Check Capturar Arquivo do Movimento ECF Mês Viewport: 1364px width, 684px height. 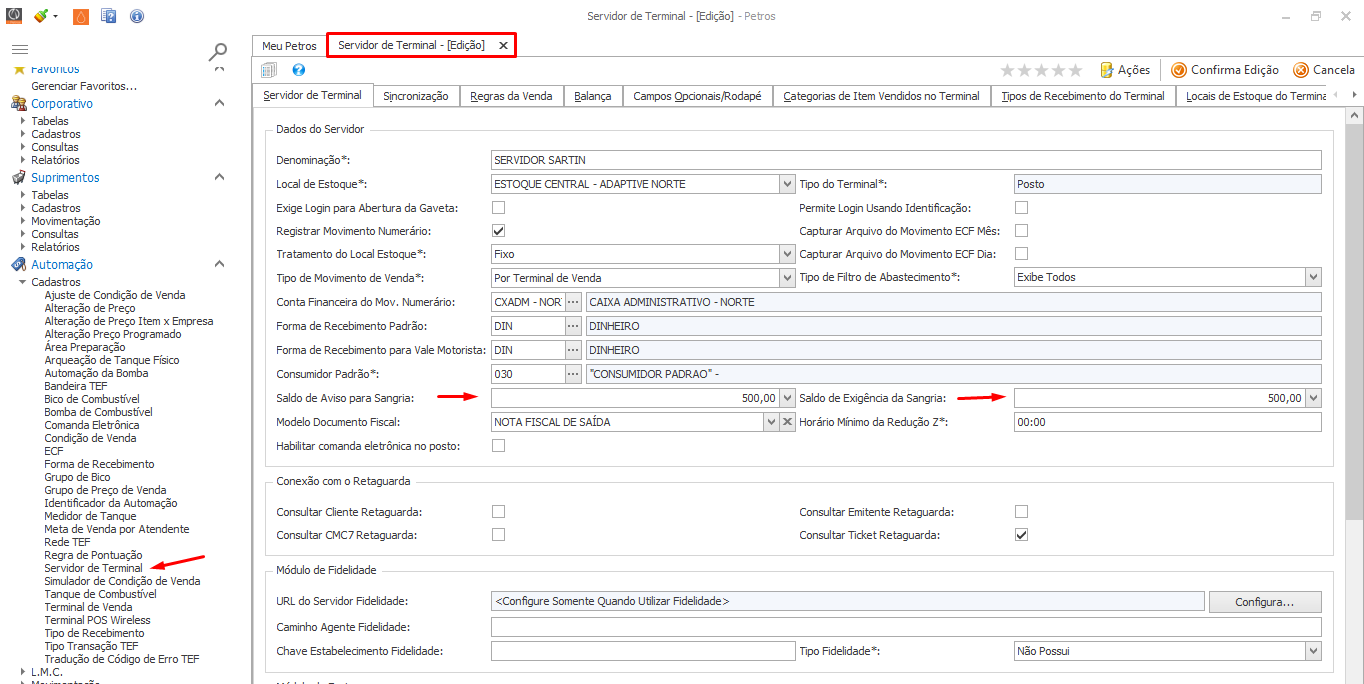coord(1021,231)
